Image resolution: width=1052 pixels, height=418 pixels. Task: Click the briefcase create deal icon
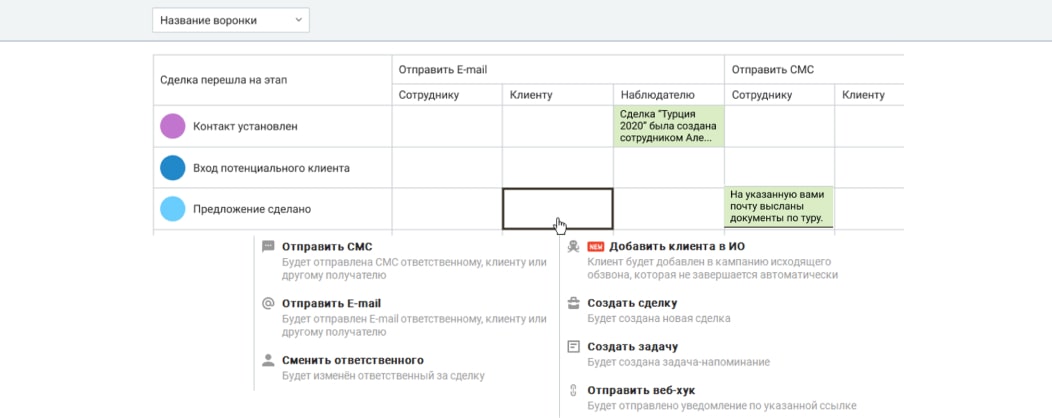pyautogui.click(x=573, y=303)
